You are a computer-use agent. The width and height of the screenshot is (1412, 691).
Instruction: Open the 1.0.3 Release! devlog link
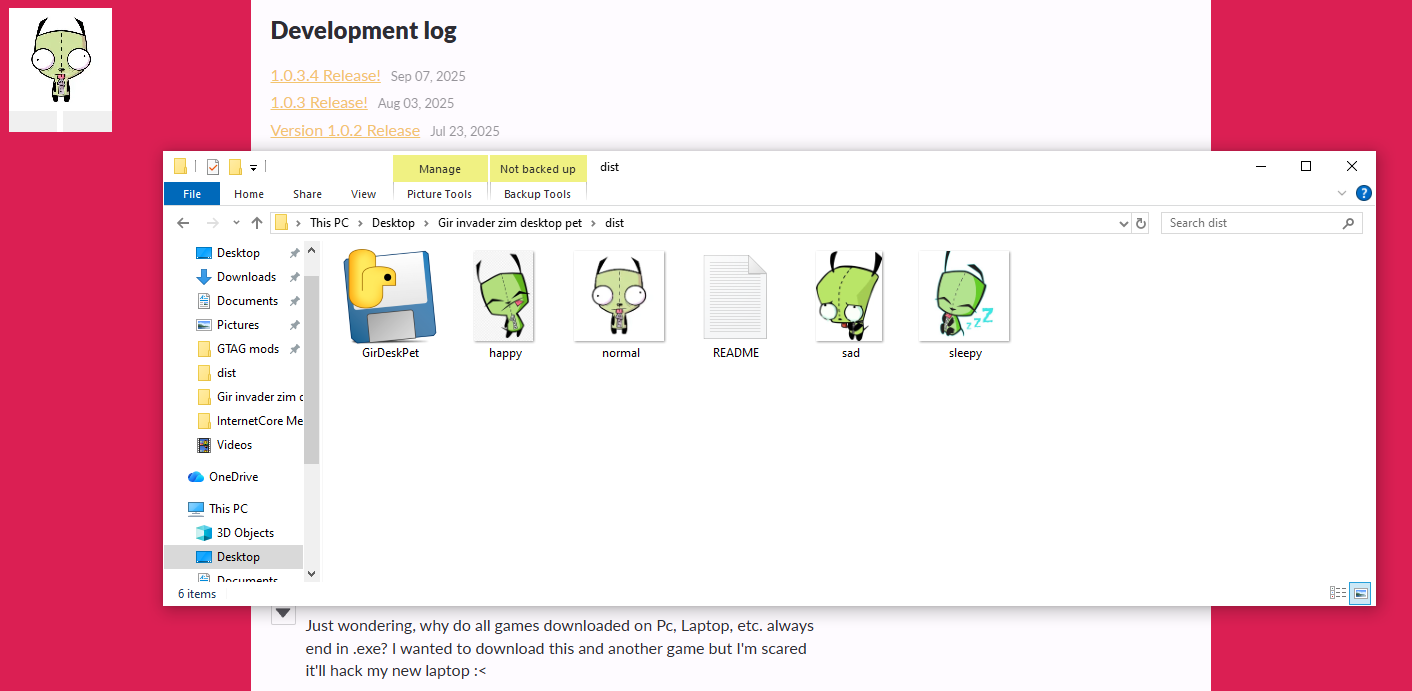pos(319,102)
